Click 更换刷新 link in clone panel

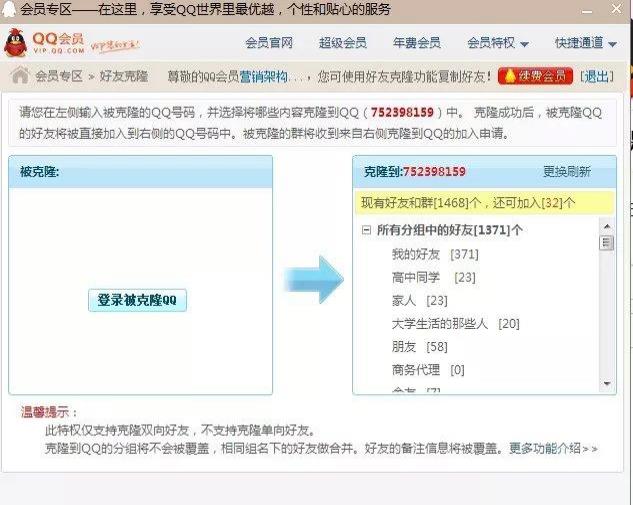pyautogui.click(x=567, y=172)
